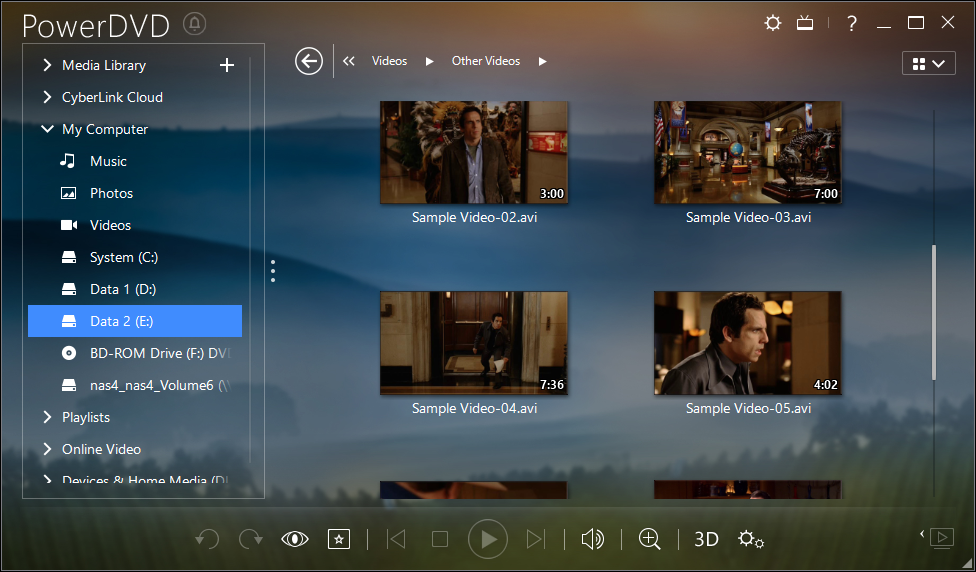Click the next track button

(x=535, y=539)
